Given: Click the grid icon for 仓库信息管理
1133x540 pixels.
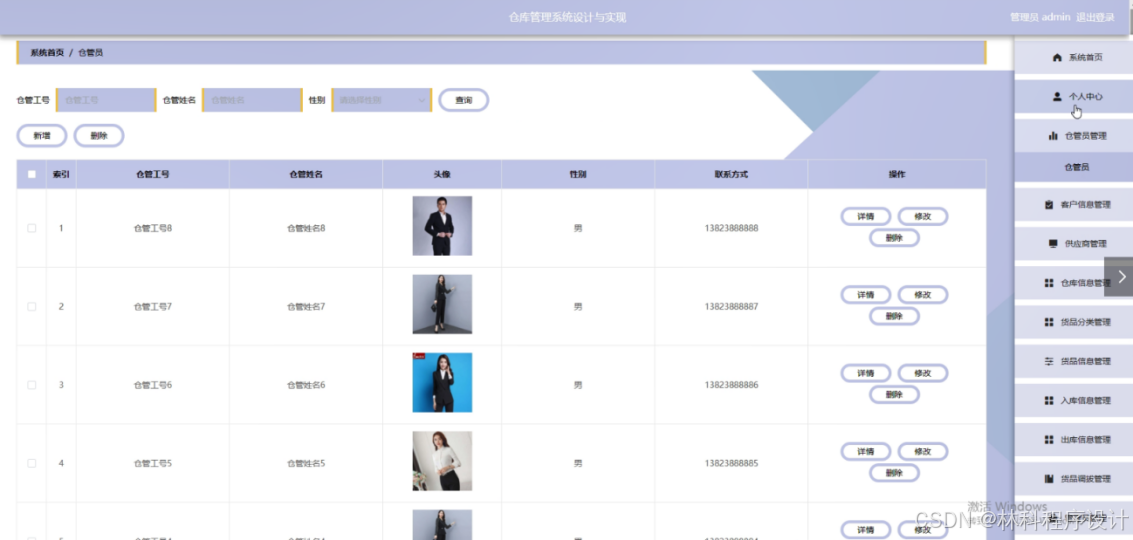Looking at the screenshot, I should point(1048,283).
